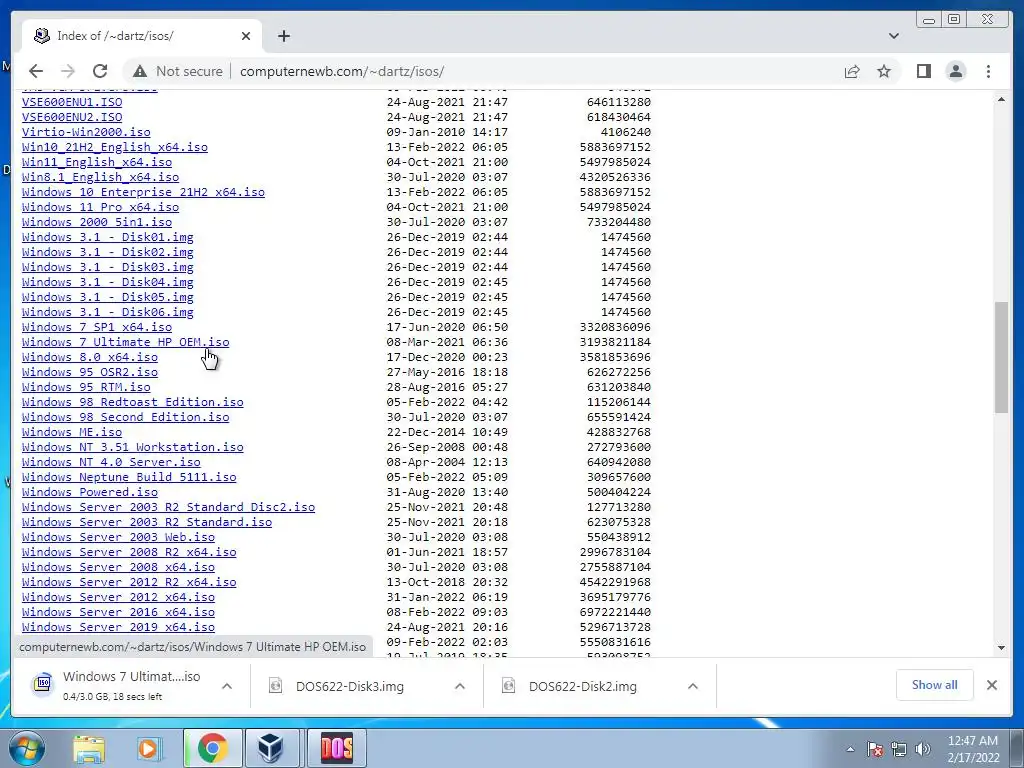1024x768 pixels.
Task: Show hidden system tray icons
Action: coord(850,749)
